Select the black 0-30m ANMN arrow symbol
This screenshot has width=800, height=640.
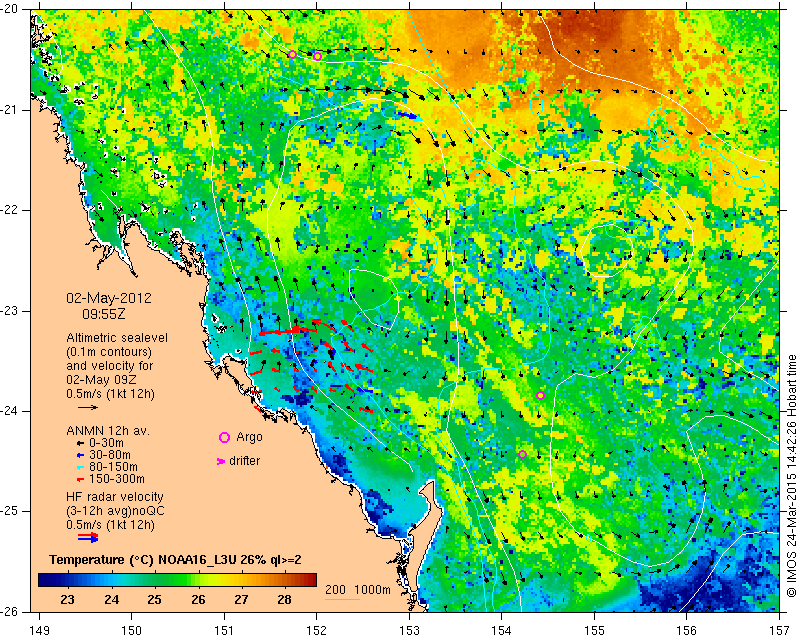click(x=80, y=443)
